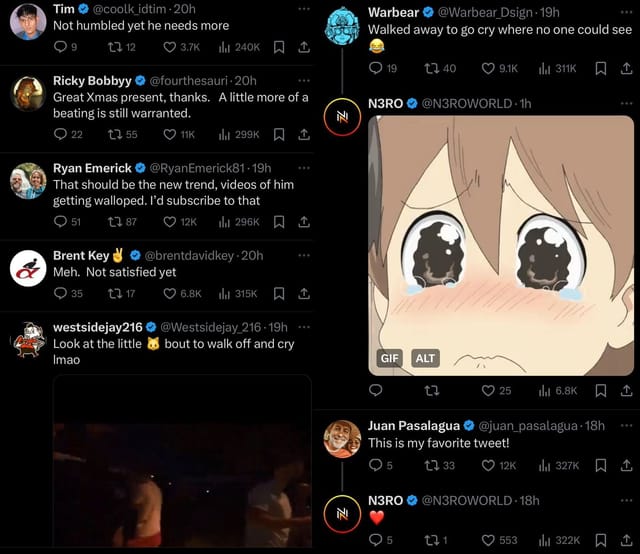Viewport: 640px width, 554px height.
Task: Bookmark Juan Pasalagua's tweet
Action: click(601, 464)
